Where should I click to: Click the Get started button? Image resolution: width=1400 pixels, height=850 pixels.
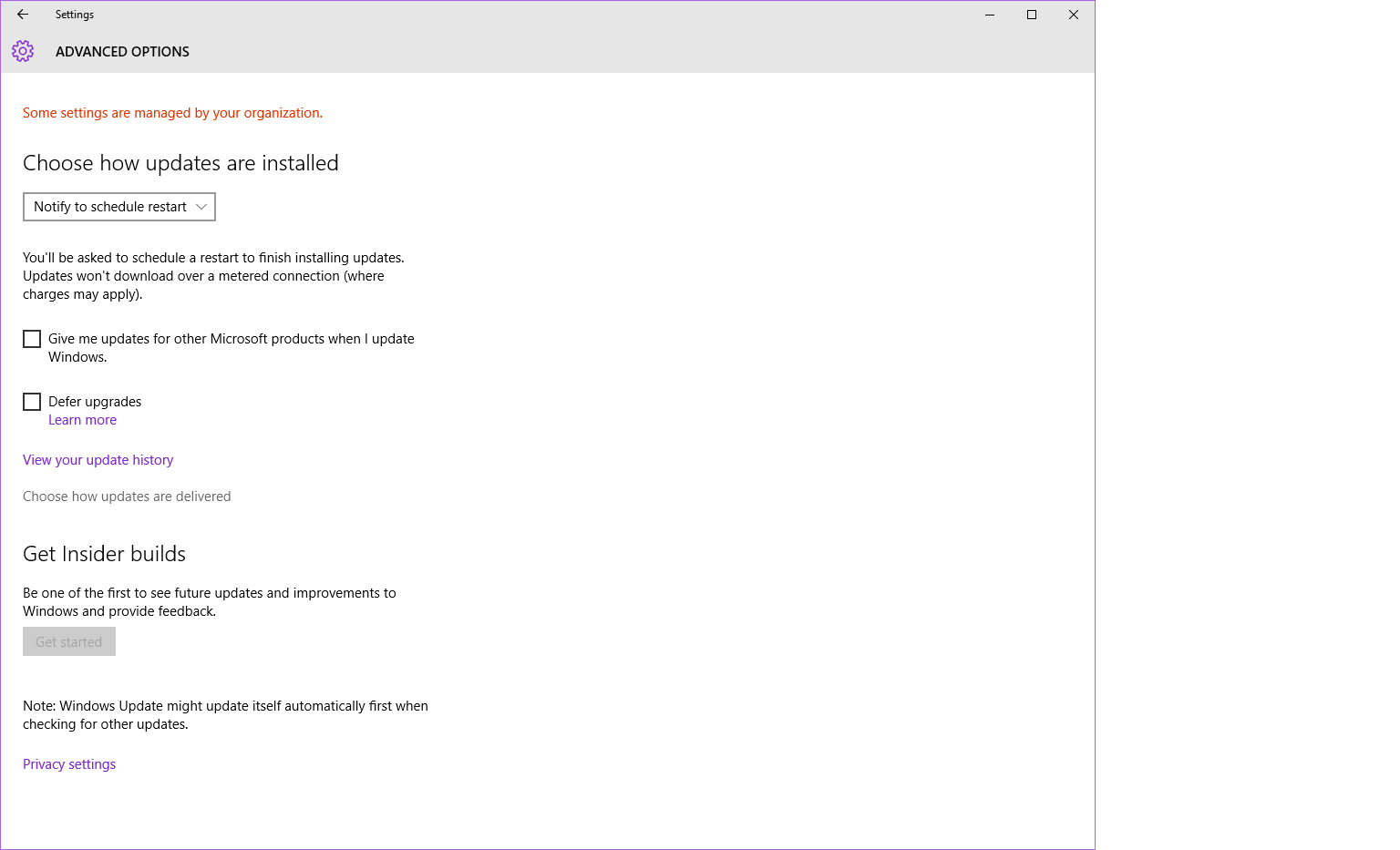(x=69, y=641)
